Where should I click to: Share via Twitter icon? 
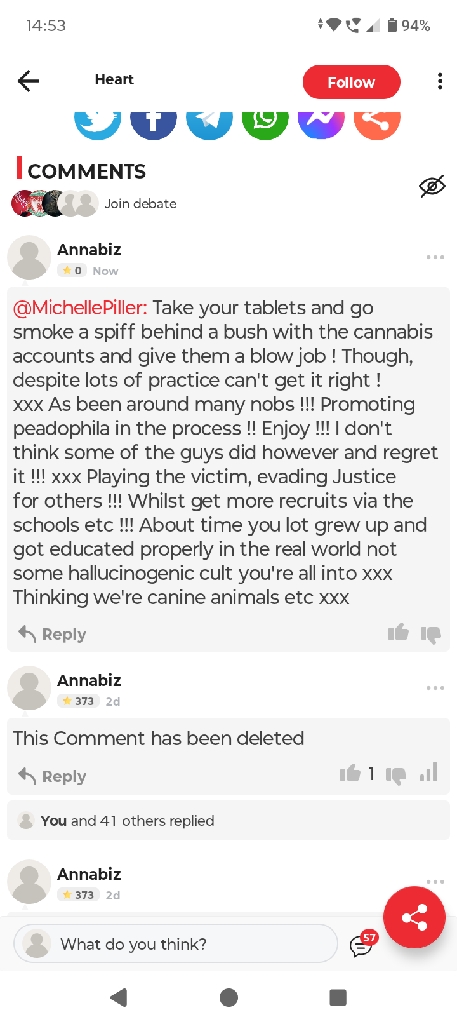[98, 123]
